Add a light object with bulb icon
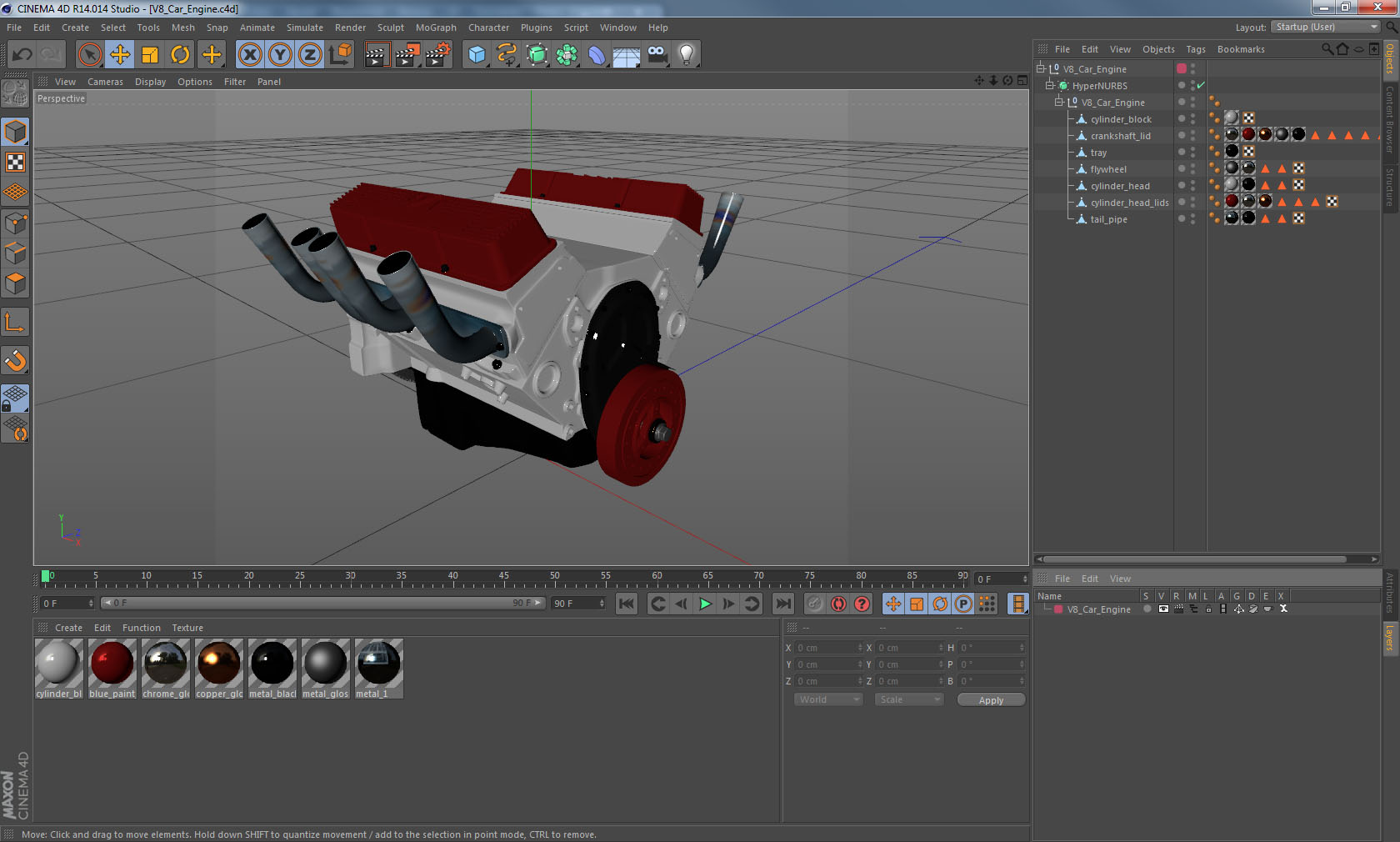The height and width of the screenshot is (842, 1400). click(686, 55)
